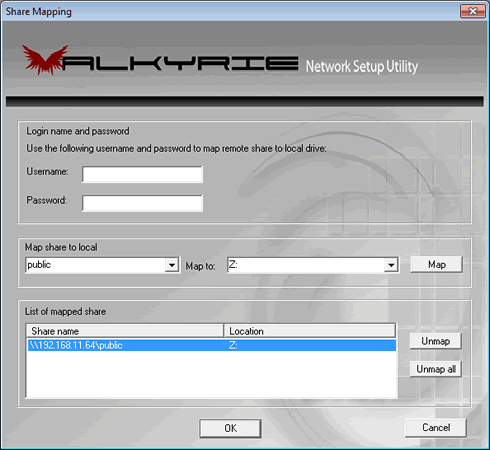This screenshot has height=450, width=490.
Task: Click the Unmap all button
Action: (436, 369)
